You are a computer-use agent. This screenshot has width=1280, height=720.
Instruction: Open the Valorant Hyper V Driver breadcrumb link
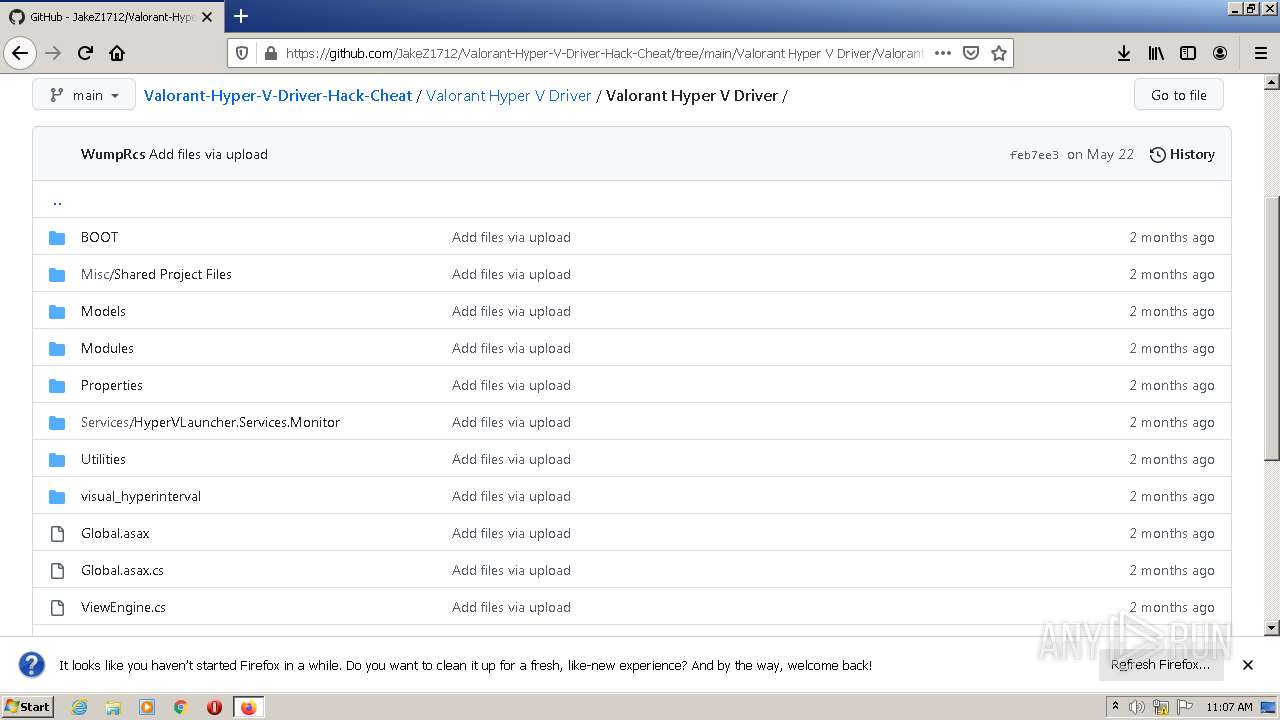click(x=509, y=95)
